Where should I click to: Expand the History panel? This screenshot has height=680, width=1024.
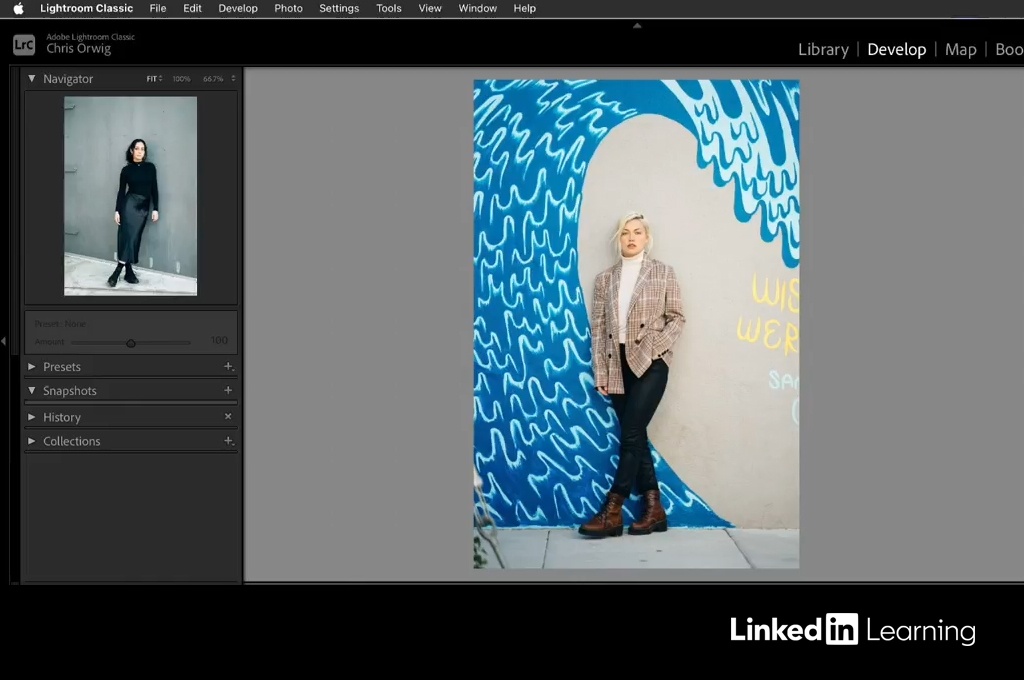coord(32,417)
